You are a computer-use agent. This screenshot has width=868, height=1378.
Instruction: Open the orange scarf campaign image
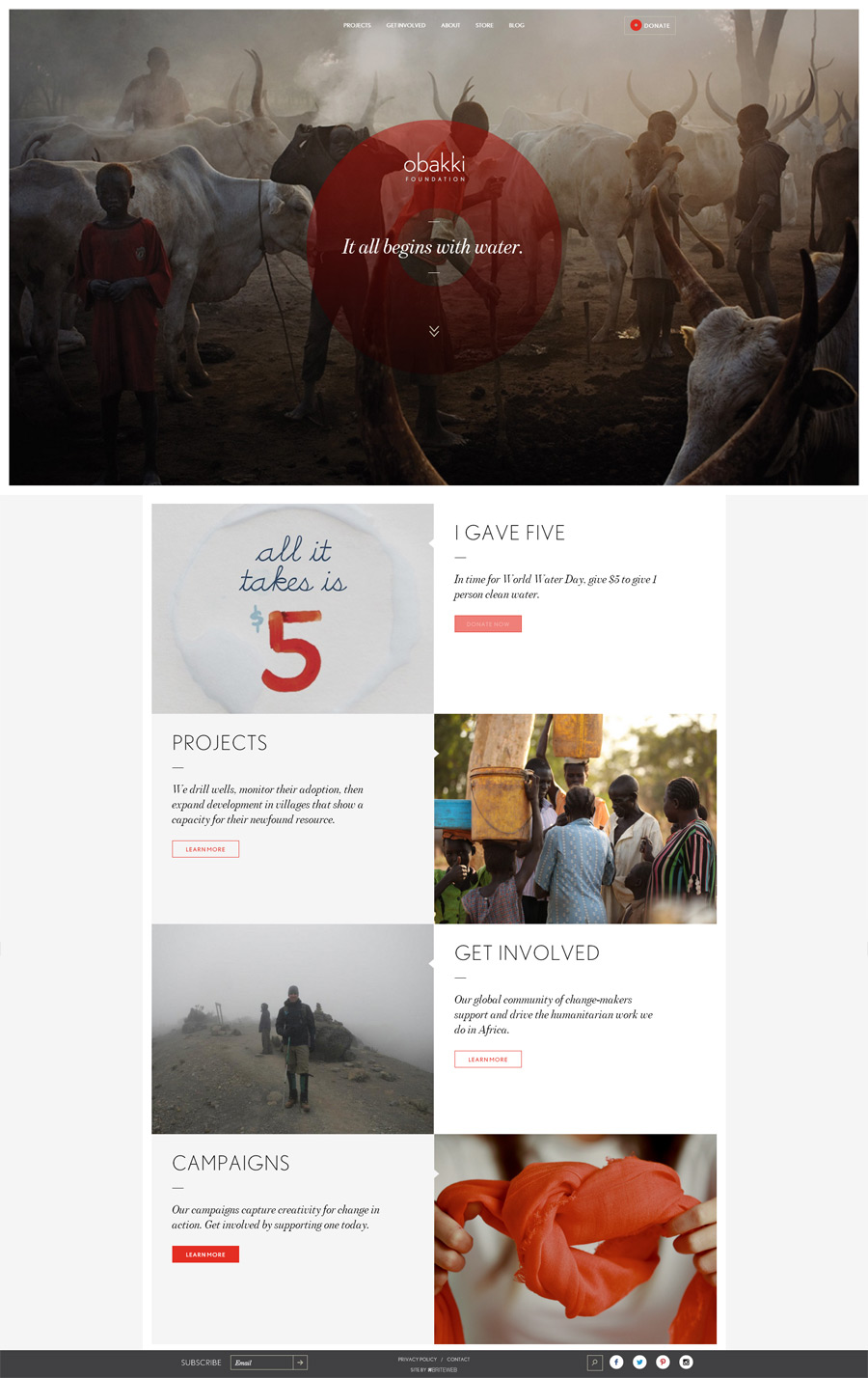point(575,1239)
